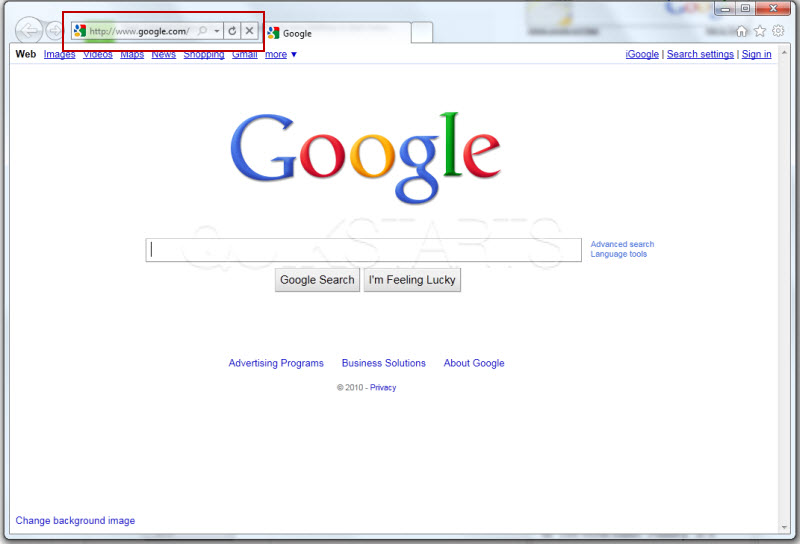Open Favorites star icon
Viewport: 800px width, 544px height.
pyautogui.click(x=760, y=31)
